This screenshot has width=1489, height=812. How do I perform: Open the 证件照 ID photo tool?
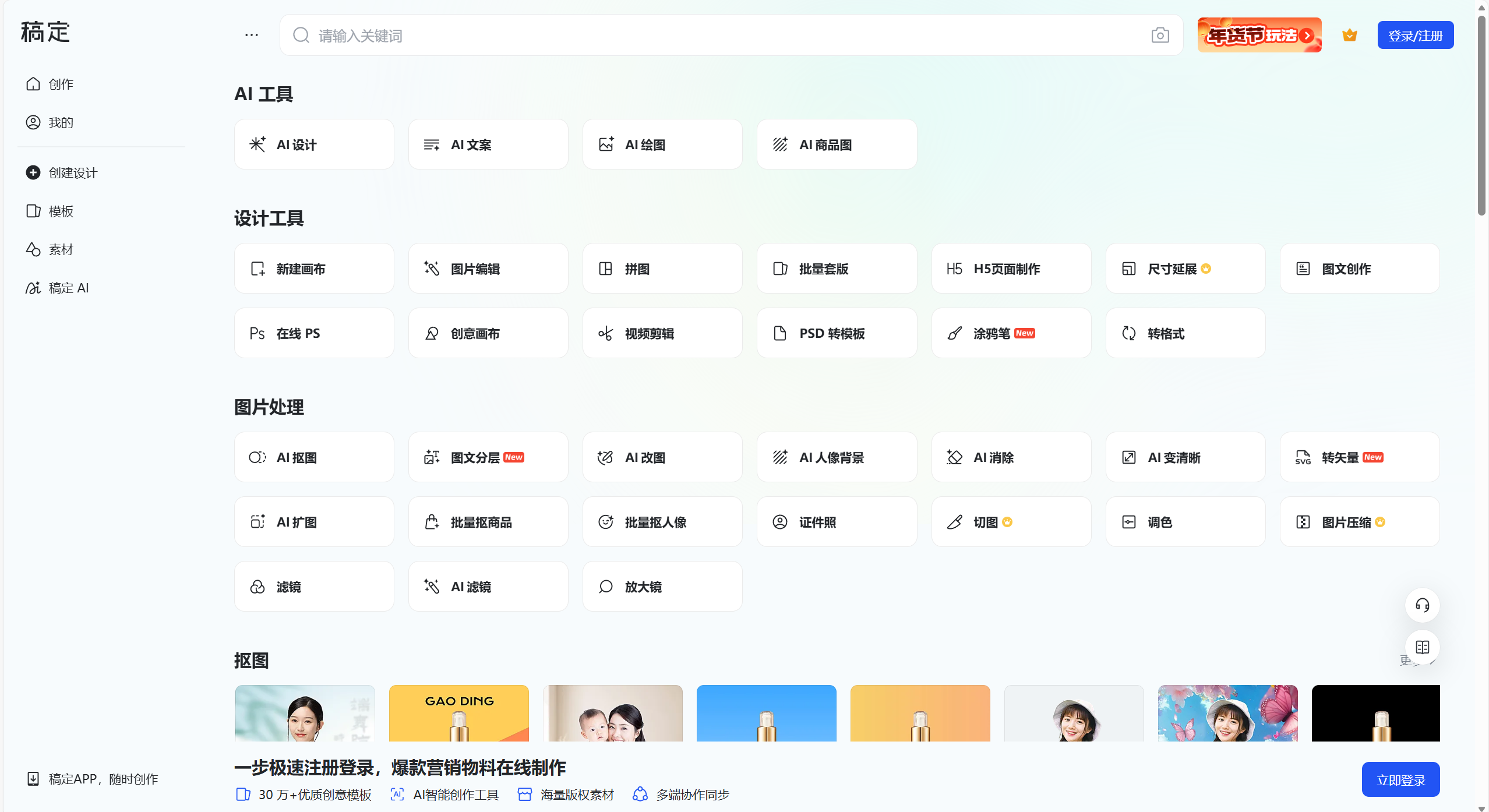coord(837,522)
